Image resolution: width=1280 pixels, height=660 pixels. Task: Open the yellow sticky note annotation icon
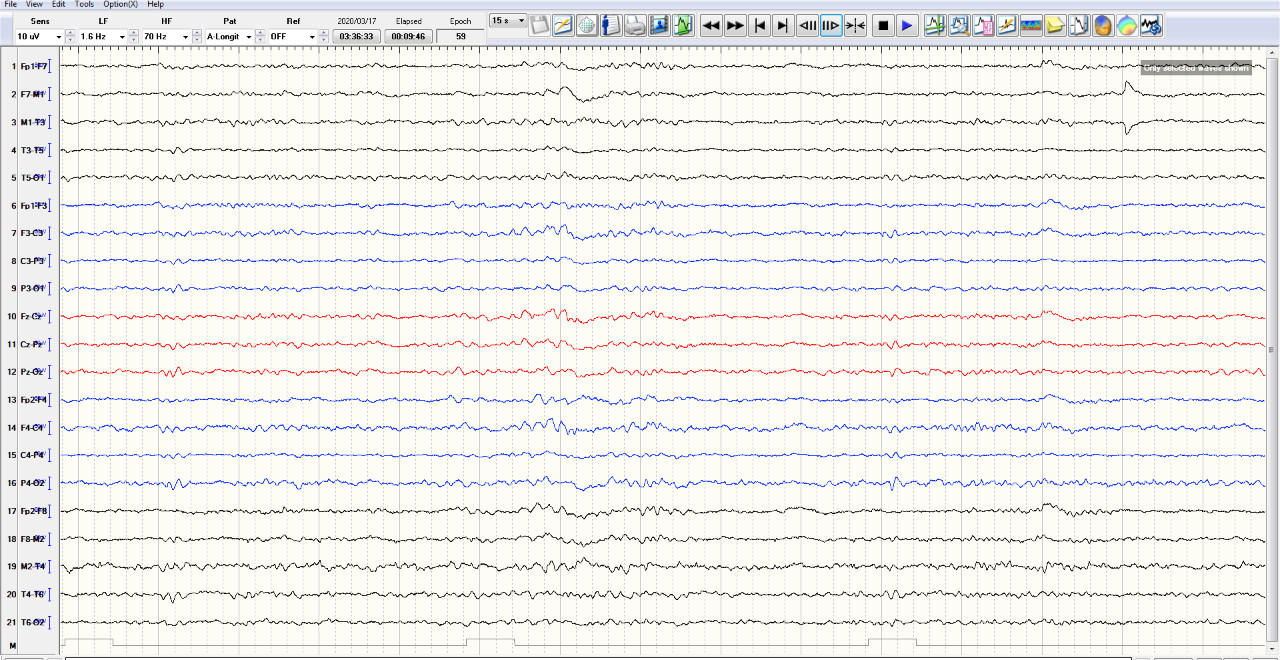click(1054, 26)
